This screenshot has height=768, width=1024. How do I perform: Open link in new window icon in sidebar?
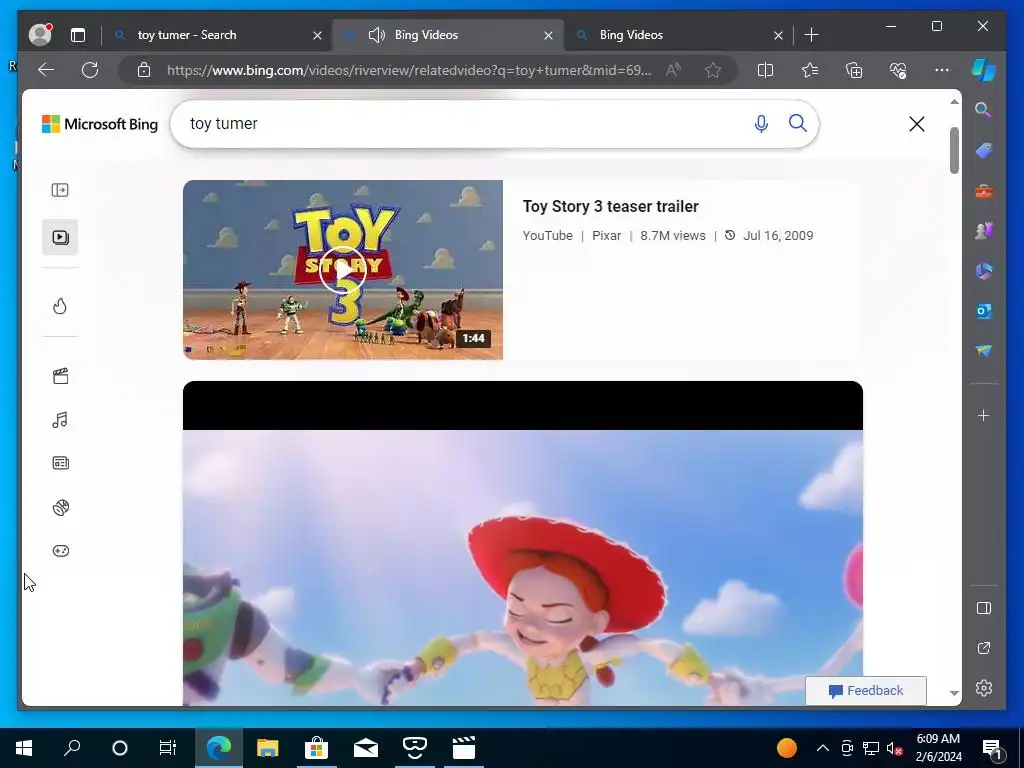coord(984,648)
